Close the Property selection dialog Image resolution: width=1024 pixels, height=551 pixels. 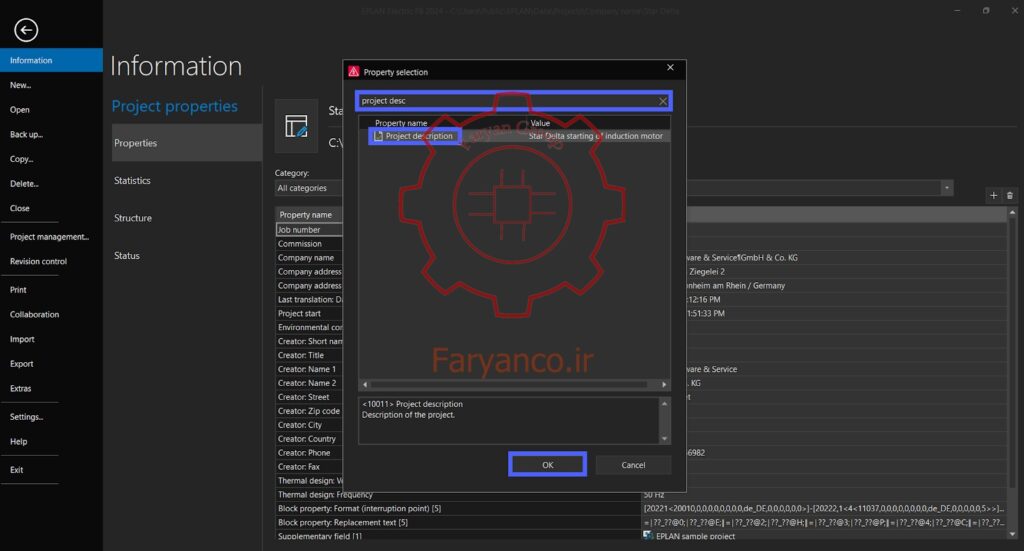(x=670, y=67)
